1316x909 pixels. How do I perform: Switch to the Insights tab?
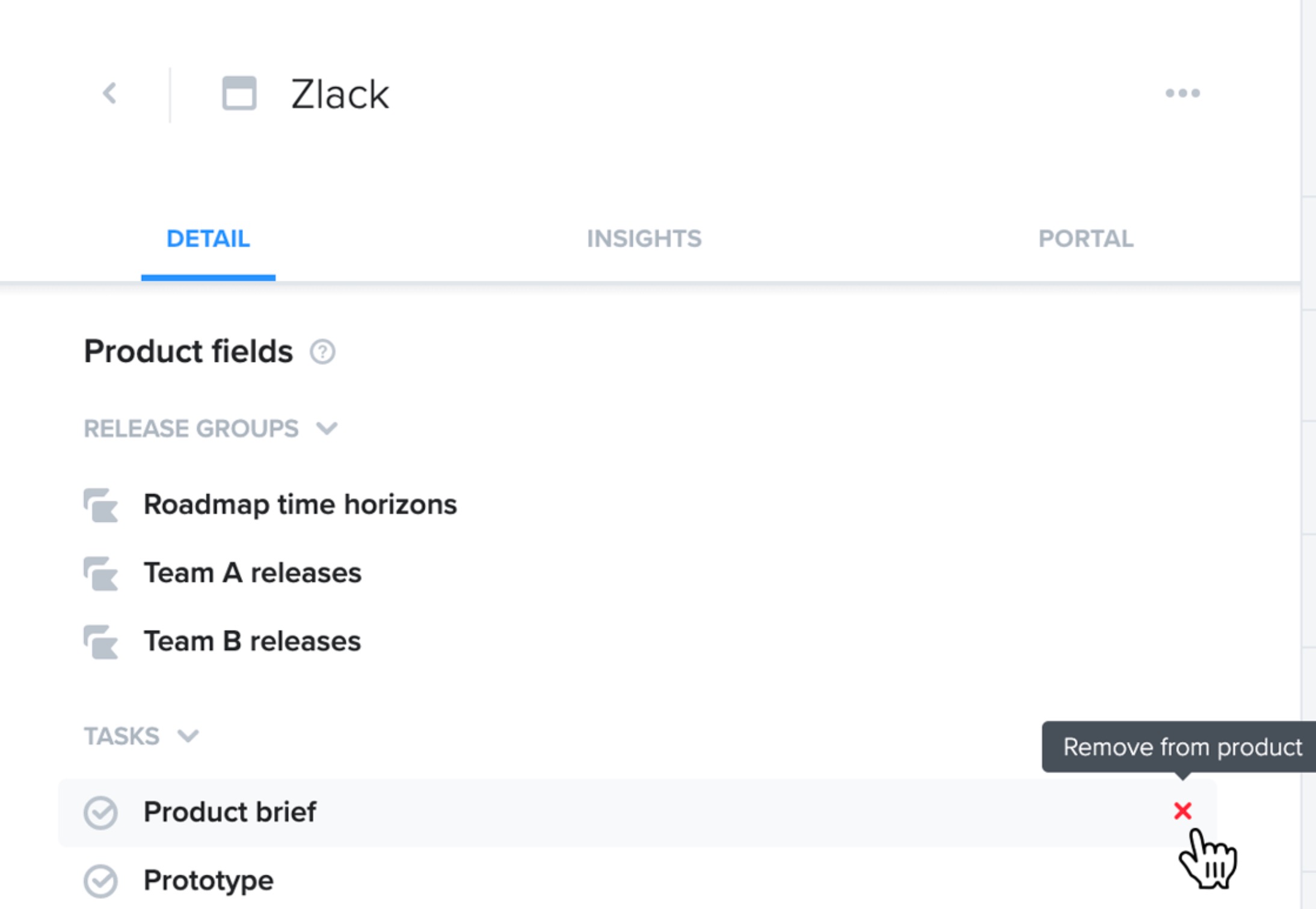click(644, 239)
